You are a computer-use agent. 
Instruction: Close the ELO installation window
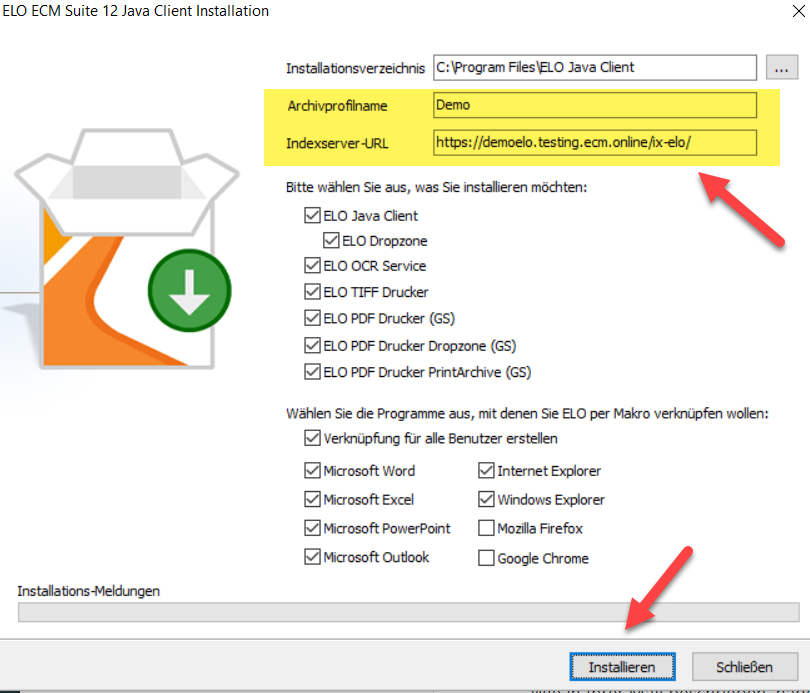(799, 11)
